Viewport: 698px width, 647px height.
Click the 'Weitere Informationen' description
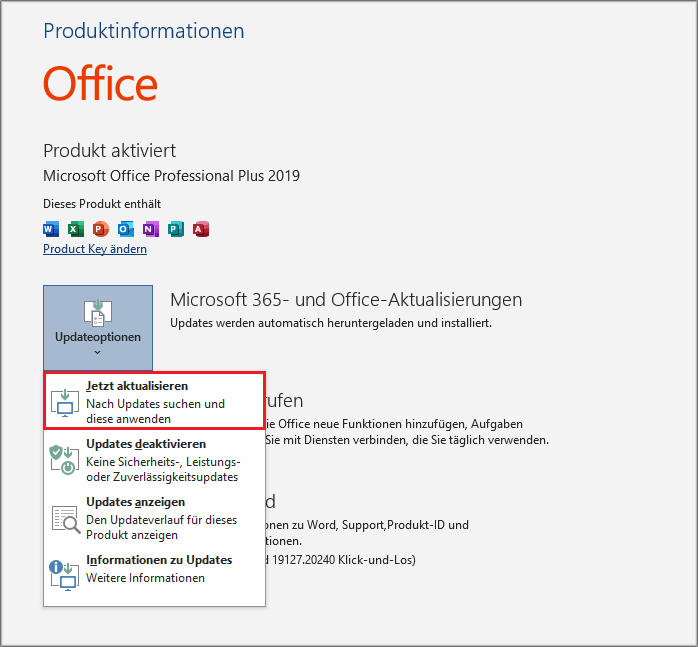(x=146, y=578)
